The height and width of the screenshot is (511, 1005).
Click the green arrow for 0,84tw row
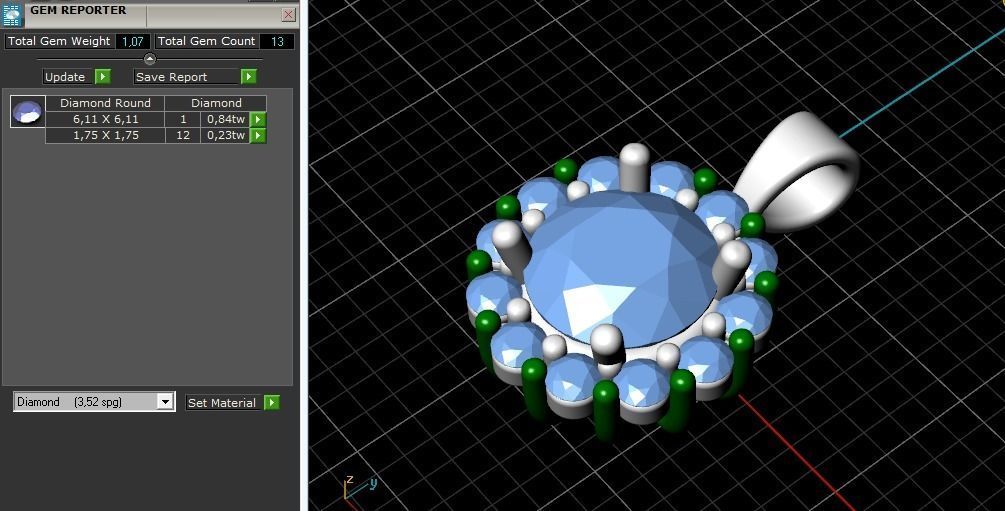[258, 119]
